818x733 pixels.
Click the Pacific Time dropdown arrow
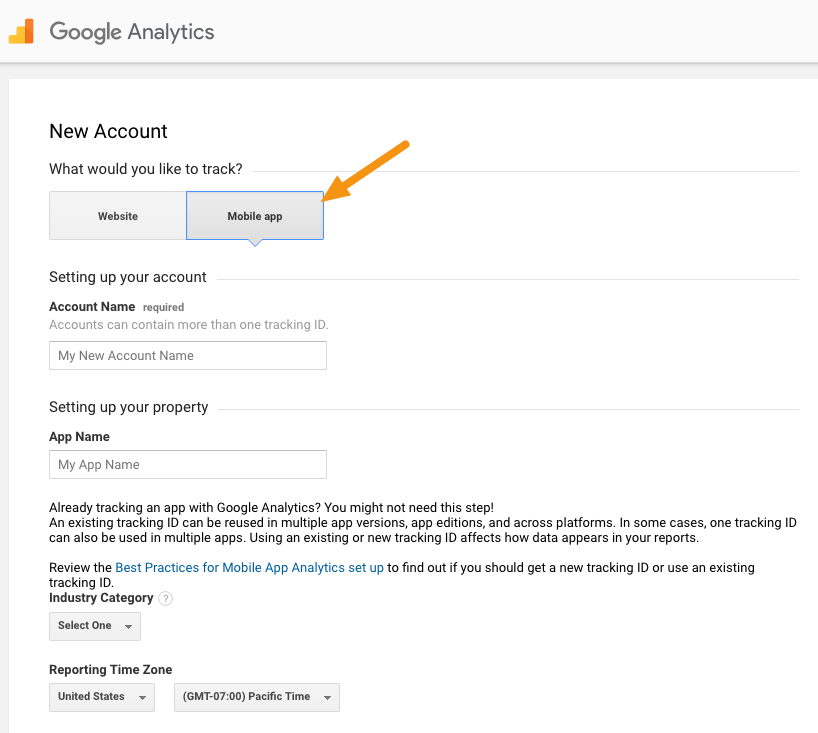point(328,697)
